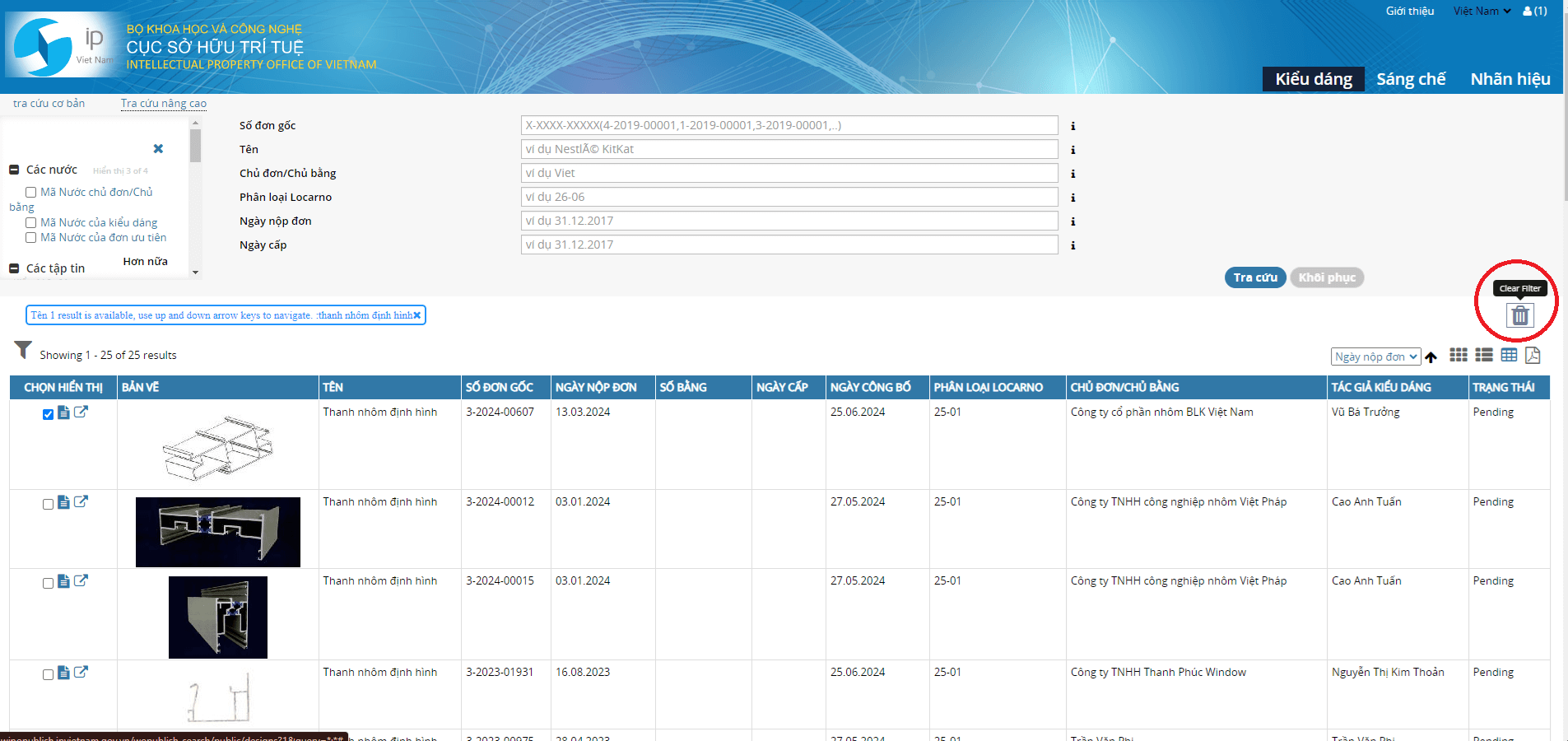1568x741 pixels.
Task: Click the funnel filter icon beside results count
Action: pyautogui.click(x=23, y=351)
